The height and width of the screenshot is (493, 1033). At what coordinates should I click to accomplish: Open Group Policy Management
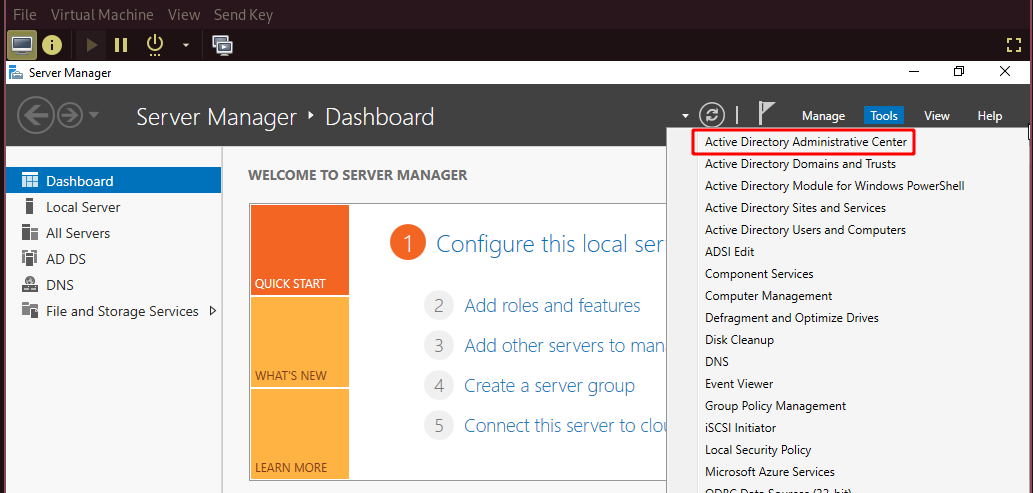click(775, 406)
